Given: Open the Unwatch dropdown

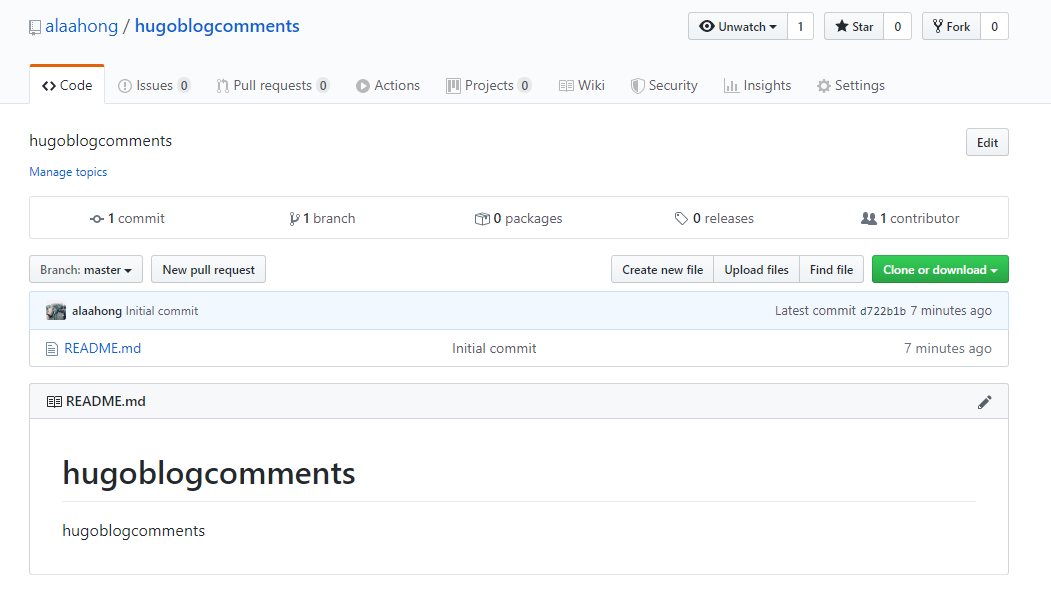Looking at the screenshot, I should (x=738, y=26).
